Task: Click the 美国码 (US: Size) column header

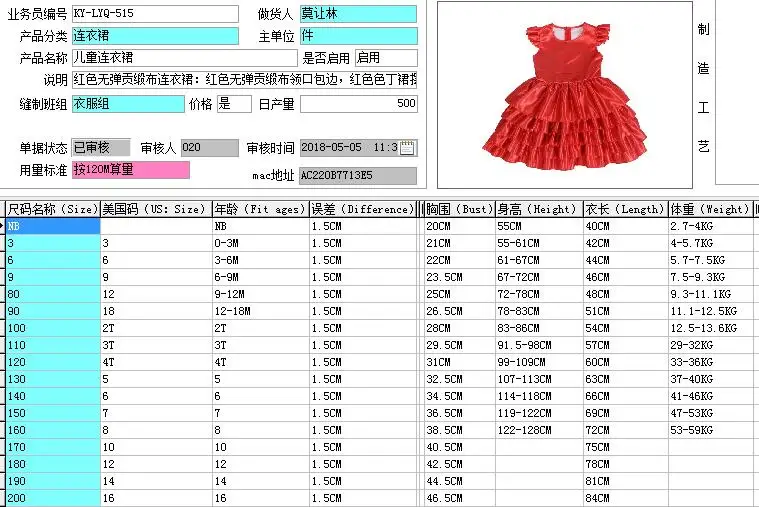Action: click(x=156, y=209)
